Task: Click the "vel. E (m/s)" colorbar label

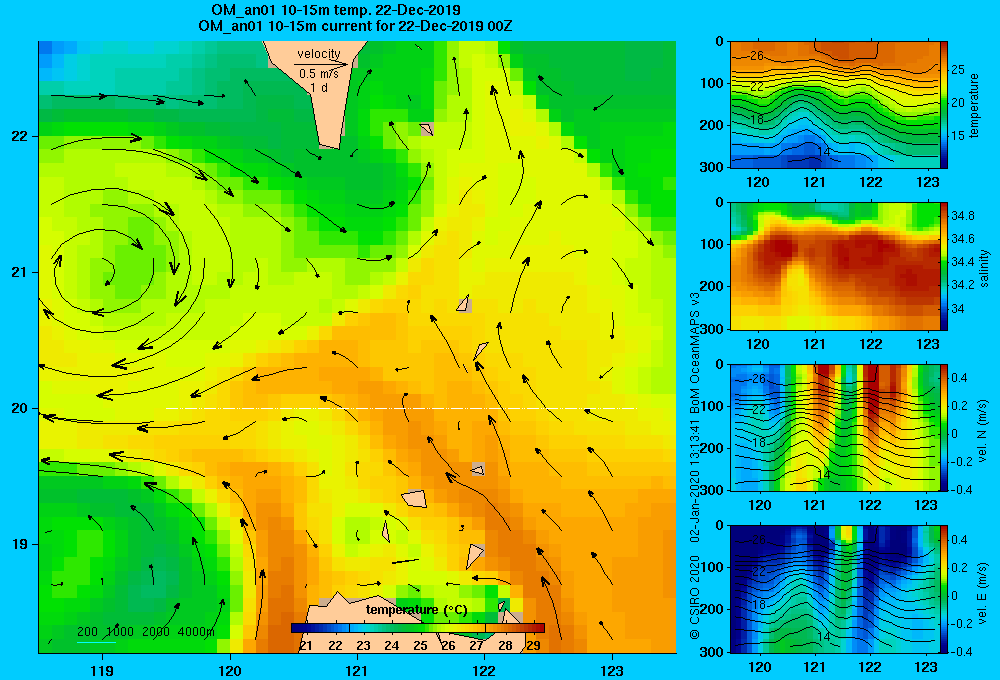Action: click(x=983, y=593)
